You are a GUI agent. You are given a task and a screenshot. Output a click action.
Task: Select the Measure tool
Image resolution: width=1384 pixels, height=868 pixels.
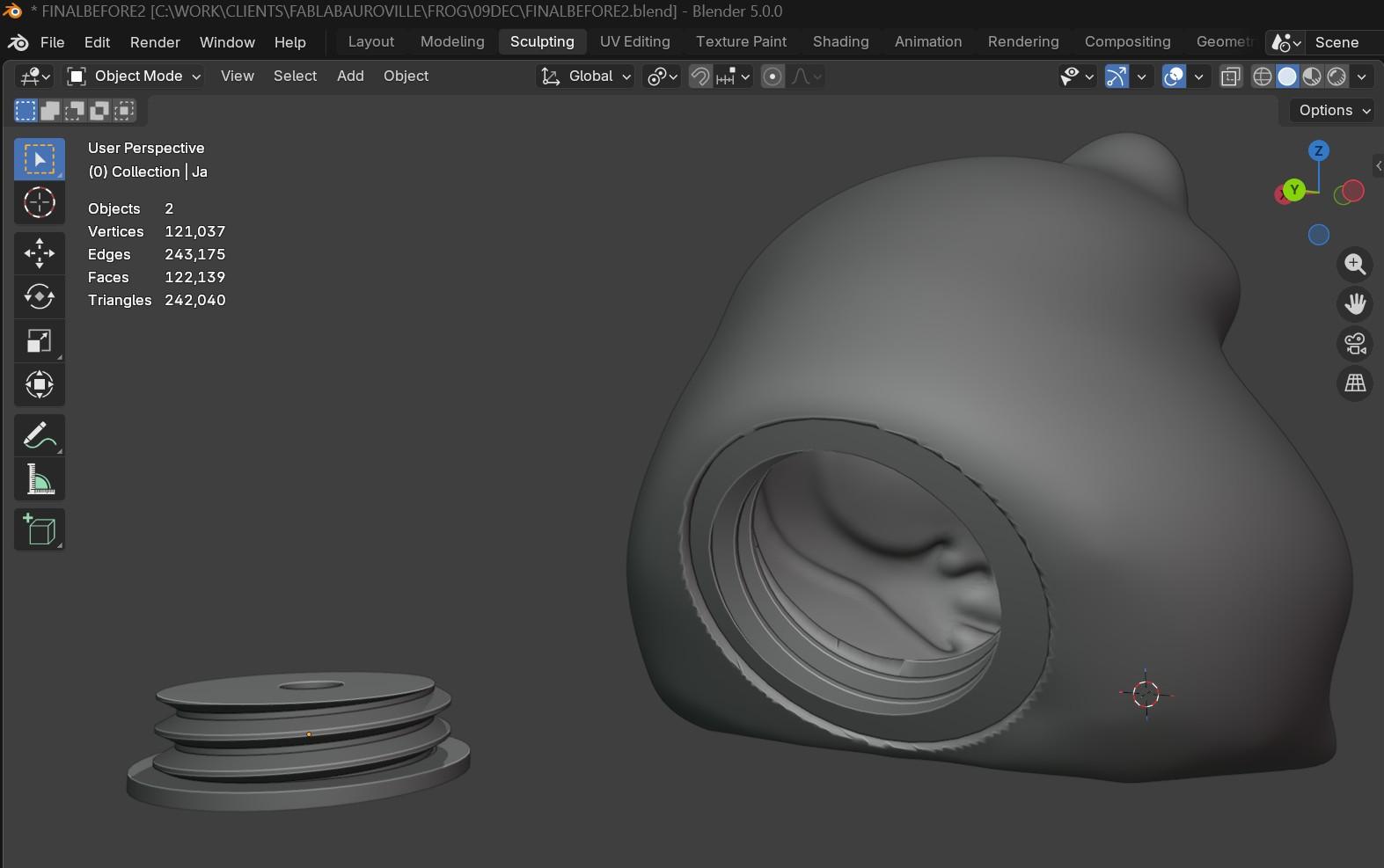[x=40, y=479]
